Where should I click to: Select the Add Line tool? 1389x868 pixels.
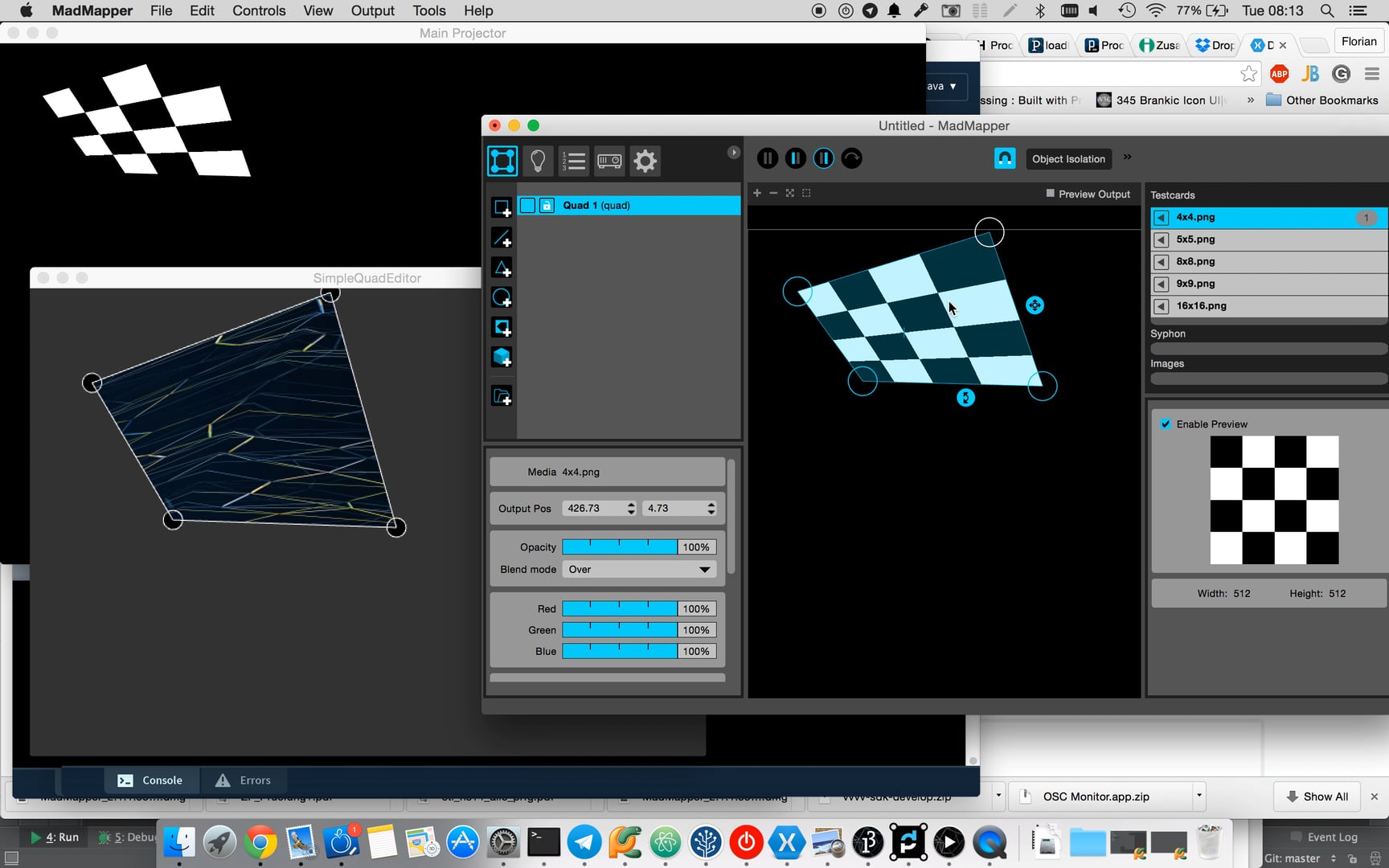(502, 238)
